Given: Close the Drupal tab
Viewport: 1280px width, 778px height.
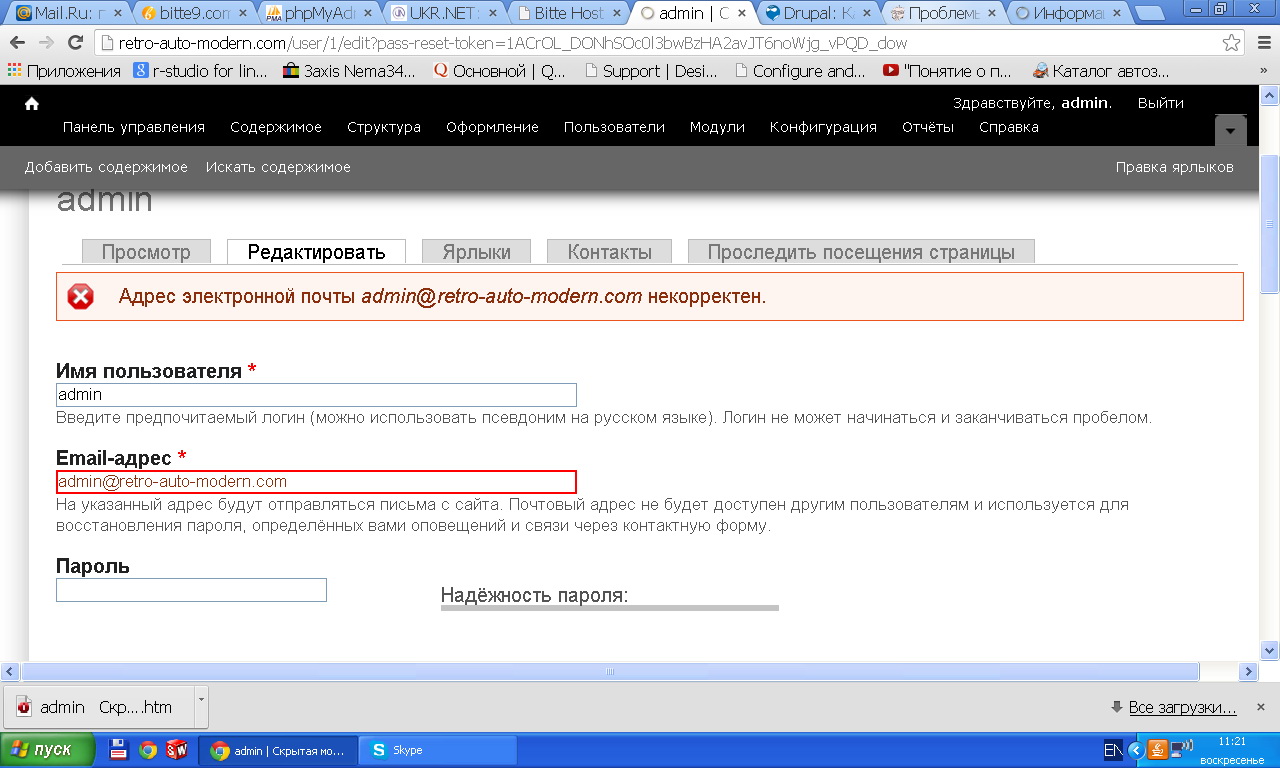Looking at the screenshot, I should 867,14.
